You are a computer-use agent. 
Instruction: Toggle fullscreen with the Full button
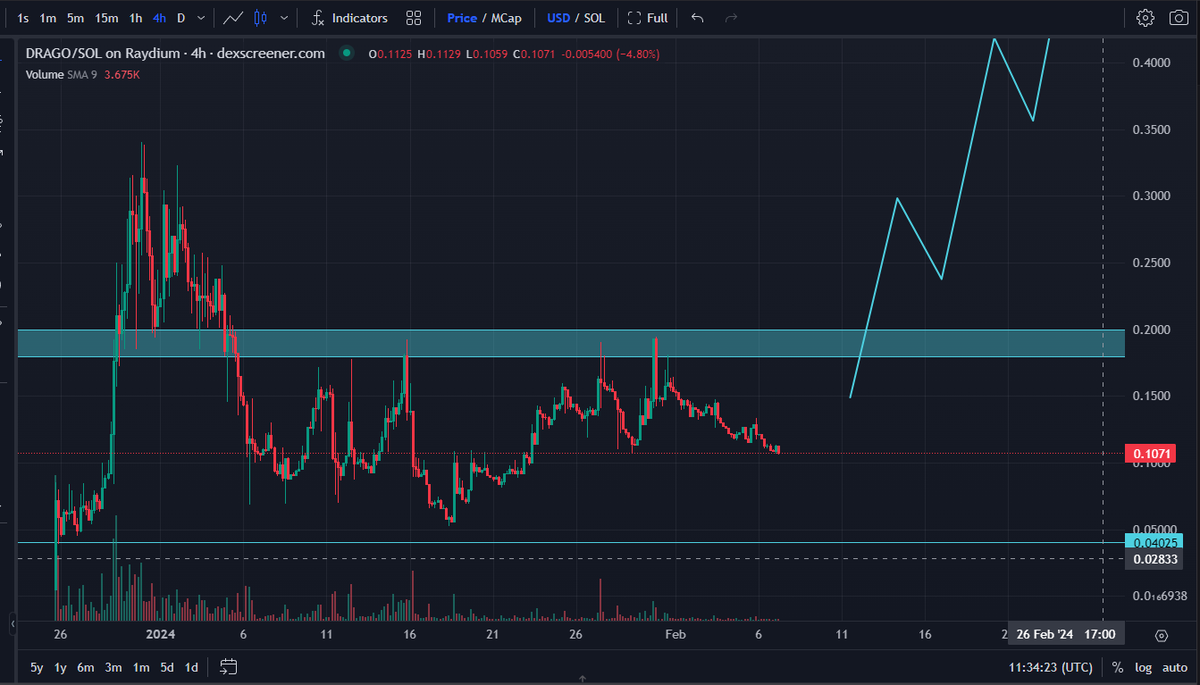click(647, 17)
